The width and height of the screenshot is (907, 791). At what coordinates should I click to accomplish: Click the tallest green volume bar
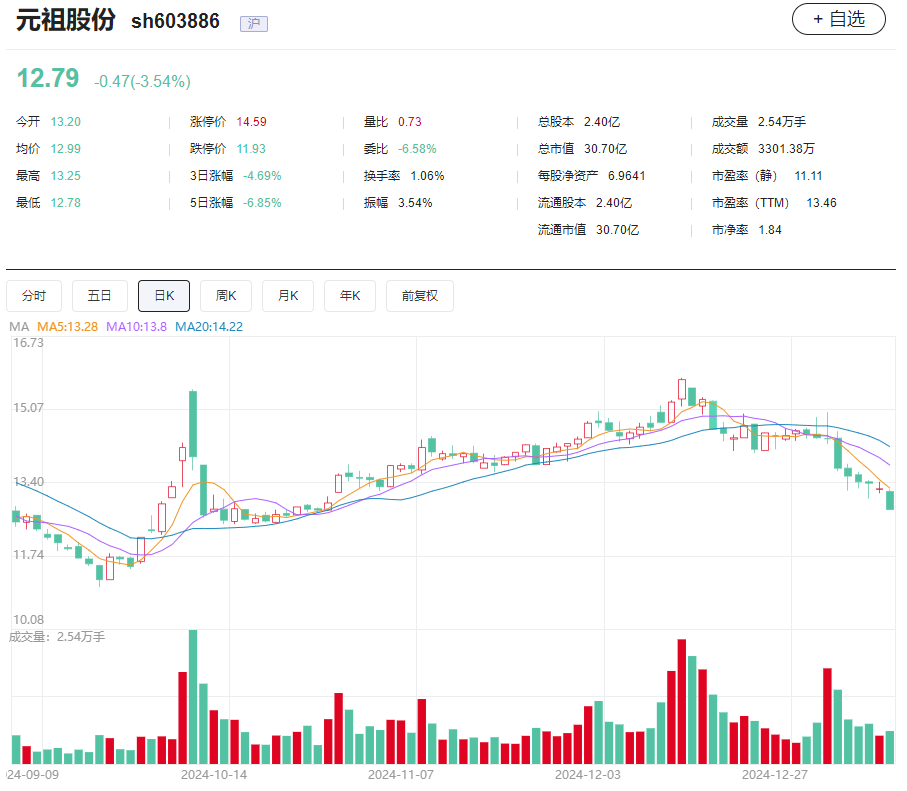[x=193, y=697]
